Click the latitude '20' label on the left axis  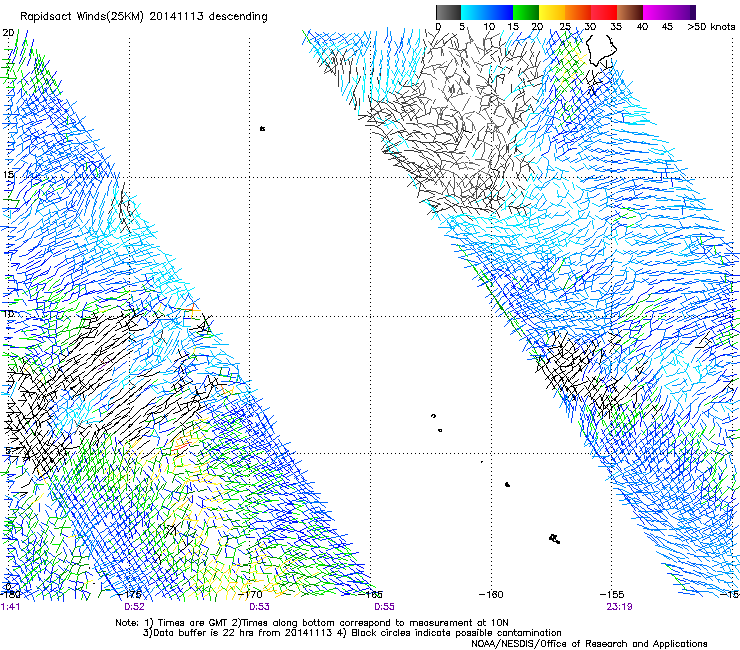coord(8,33)
